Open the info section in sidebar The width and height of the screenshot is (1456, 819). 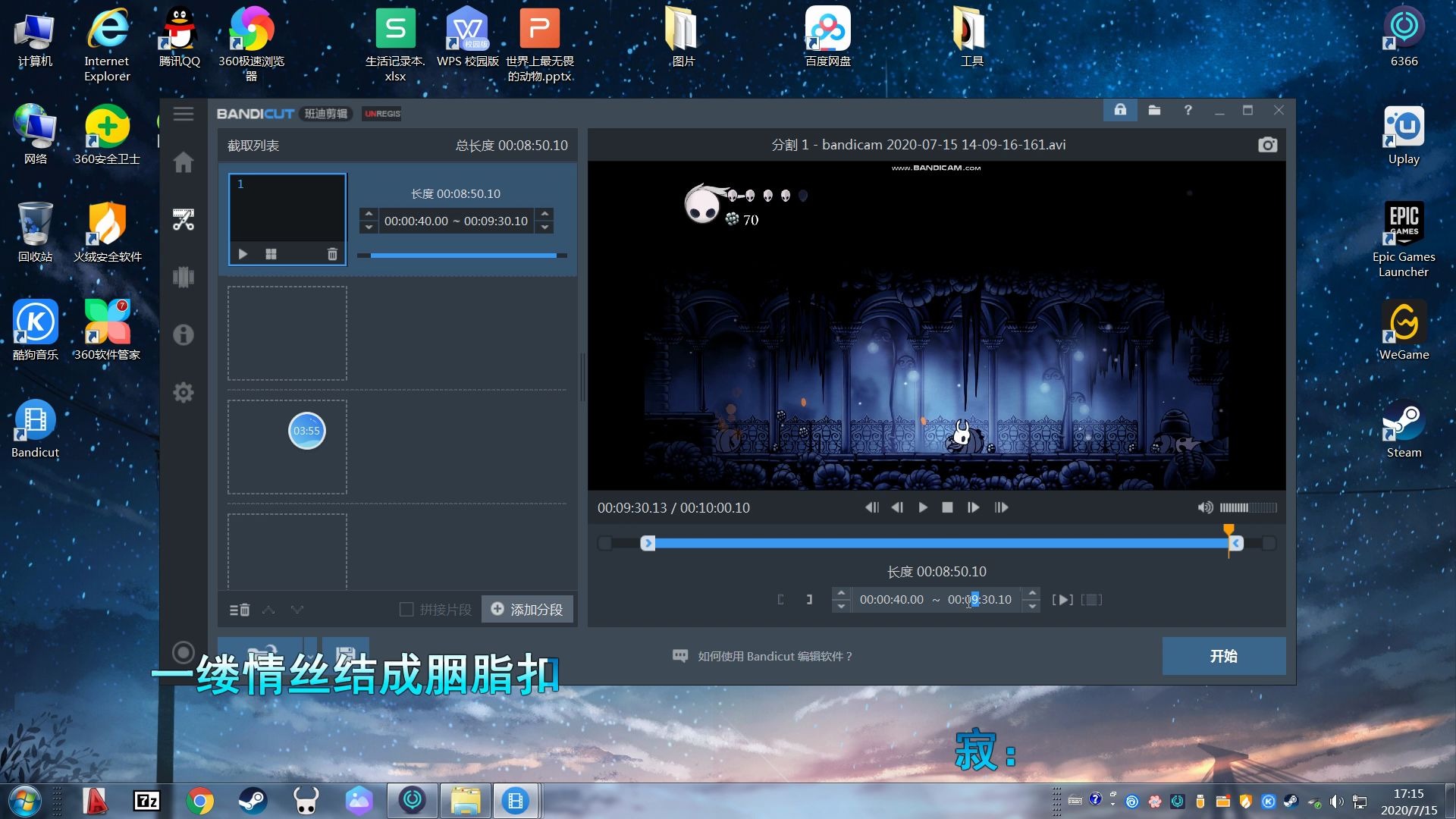(183, 334)
